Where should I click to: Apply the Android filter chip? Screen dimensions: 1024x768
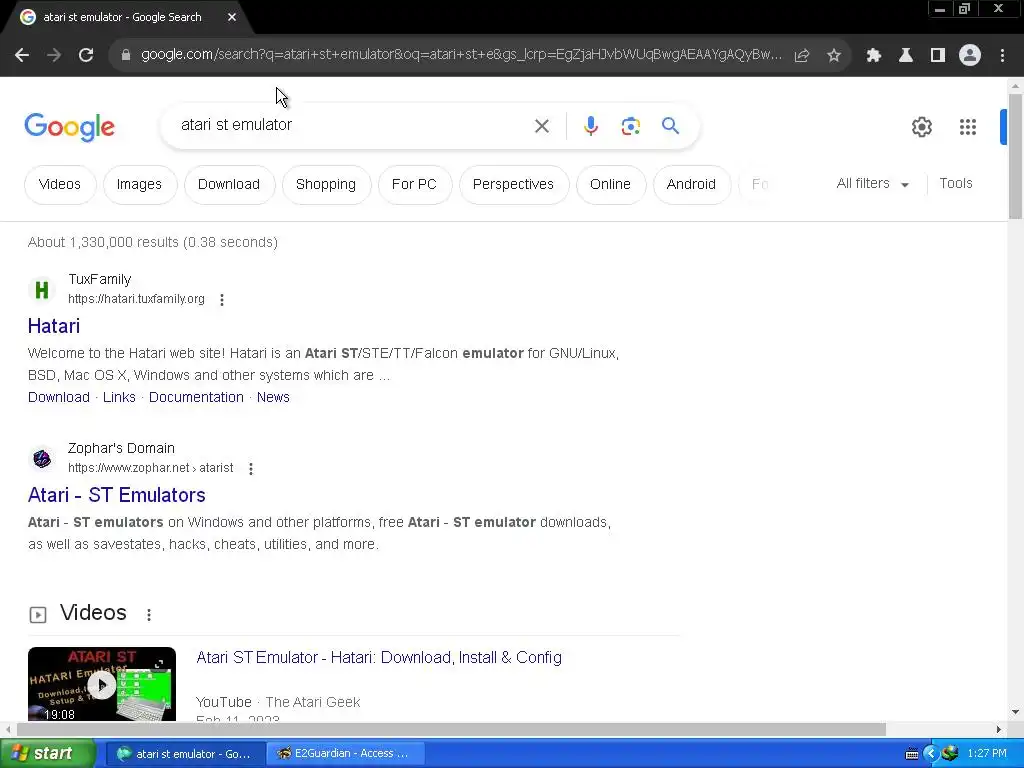click(x=691, y=185)
